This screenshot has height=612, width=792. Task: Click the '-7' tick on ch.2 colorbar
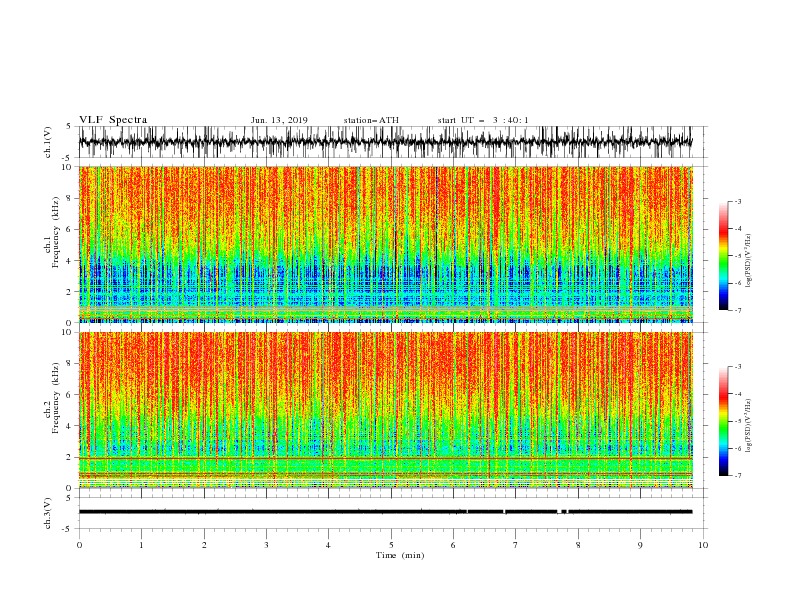tap(737, 476)
